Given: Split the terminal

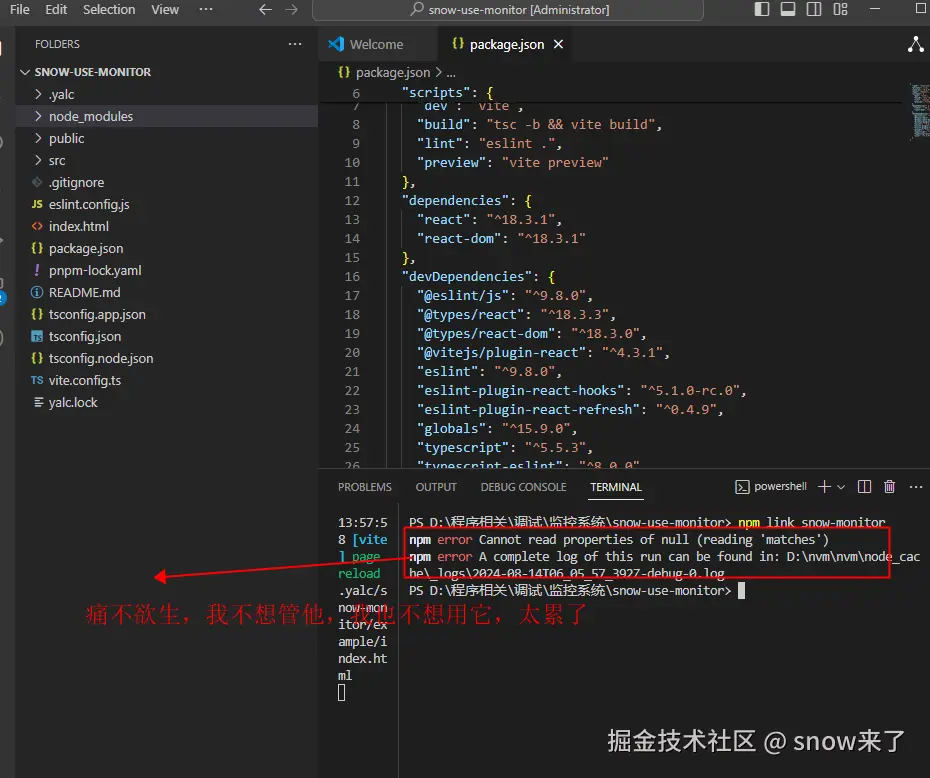Looking at the screenshot, I should click(864, 487).
